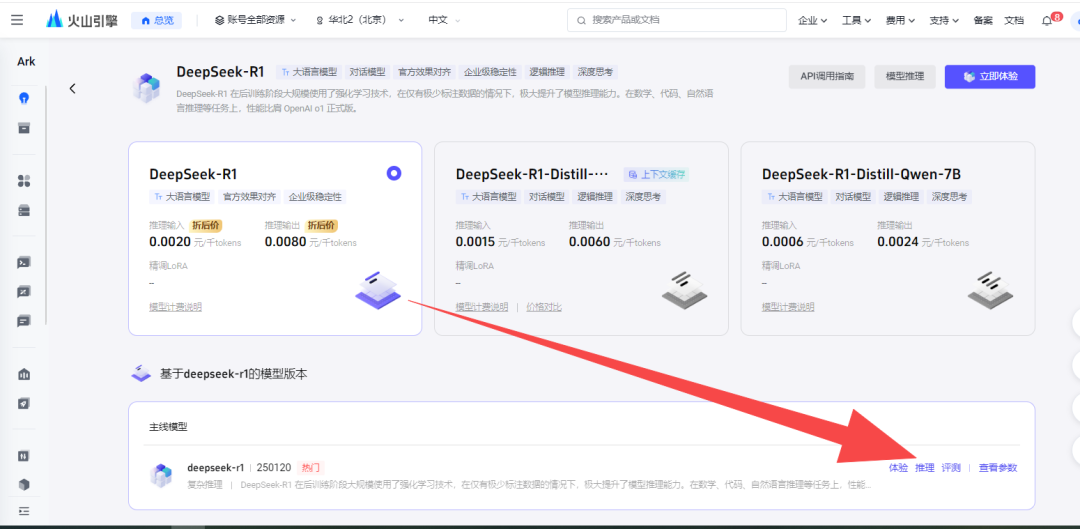This screenshot has width=1080, height=529.
Task: Open the four-squares apps sidebar icon
Action: point(24,181)
